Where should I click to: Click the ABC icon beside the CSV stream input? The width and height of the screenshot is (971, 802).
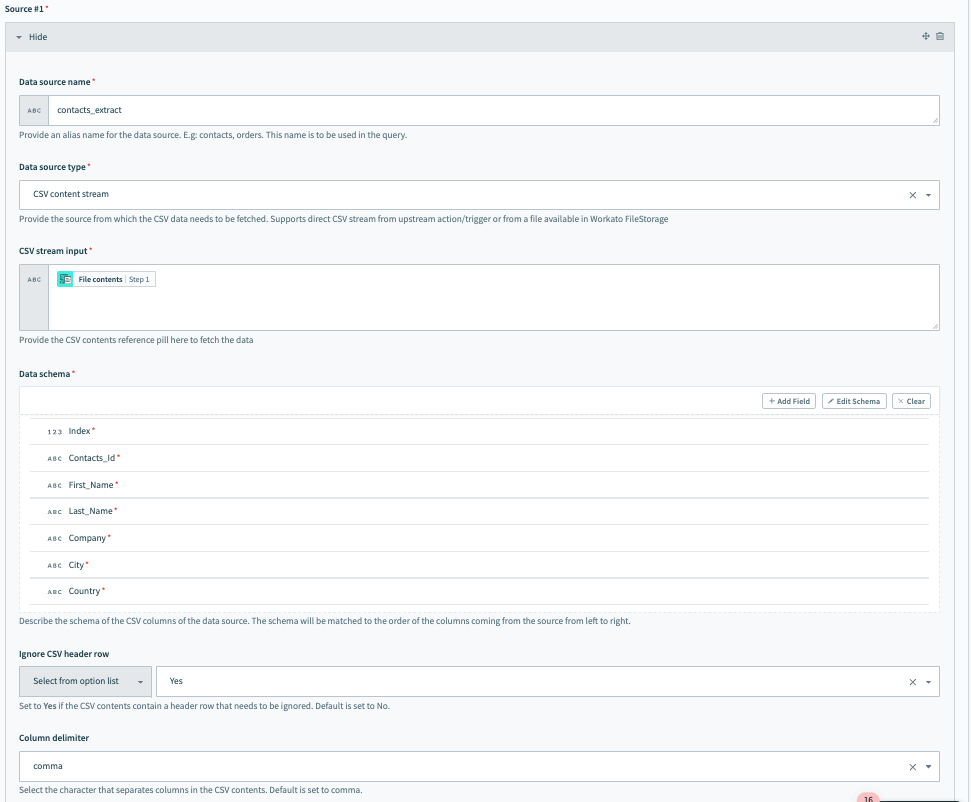[x=34, y=280]
